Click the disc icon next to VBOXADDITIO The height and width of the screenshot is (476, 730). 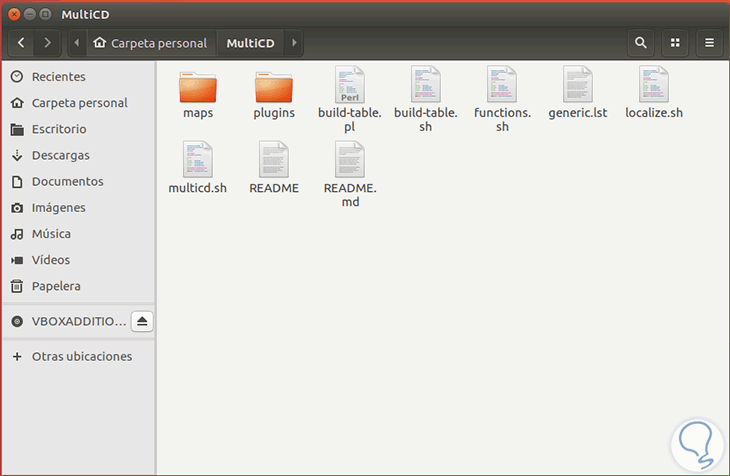coord(17,321)
